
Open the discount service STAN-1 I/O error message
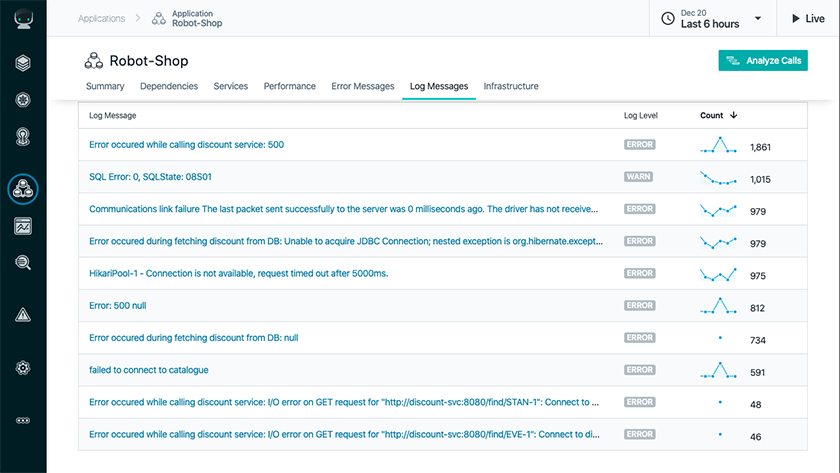click(x=344, y=402)
